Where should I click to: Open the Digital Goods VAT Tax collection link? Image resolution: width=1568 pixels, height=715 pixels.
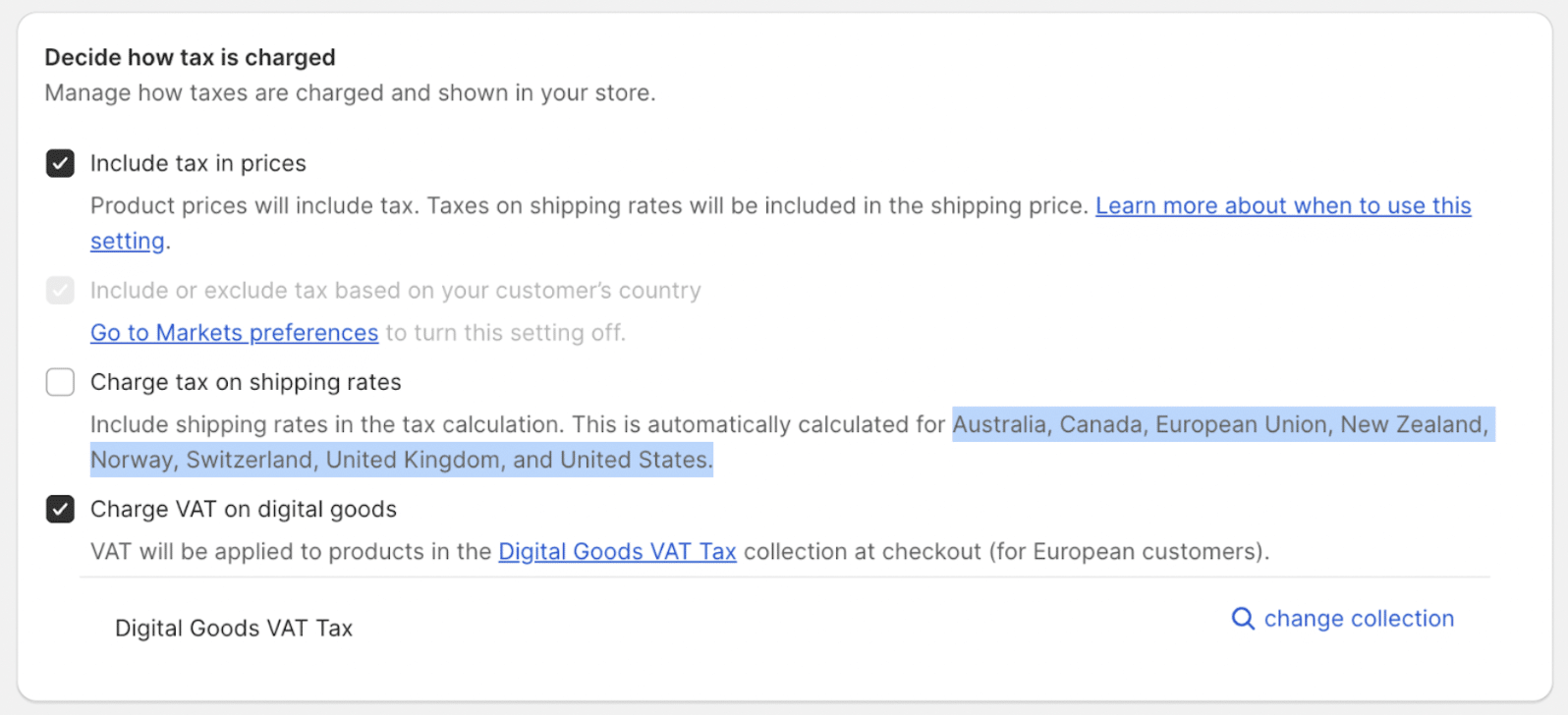pyautogui.click(x=617, y=551)
